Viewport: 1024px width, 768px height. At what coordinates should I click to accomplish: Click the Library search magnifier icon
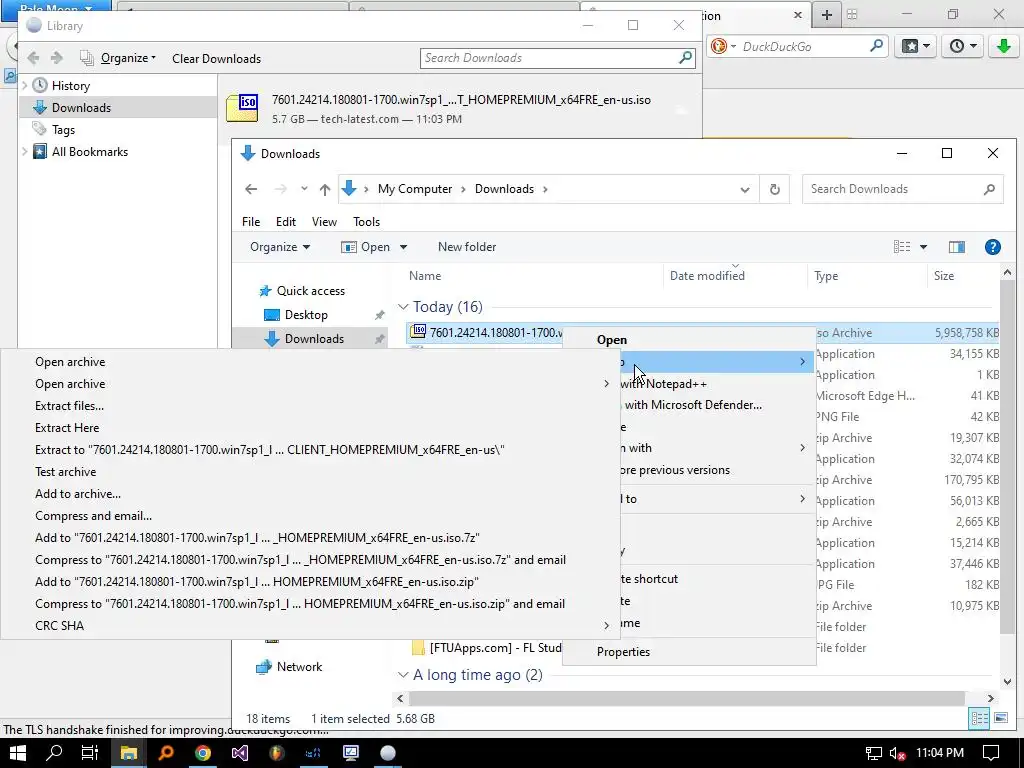pyautogui.click(x=685, y=57)
